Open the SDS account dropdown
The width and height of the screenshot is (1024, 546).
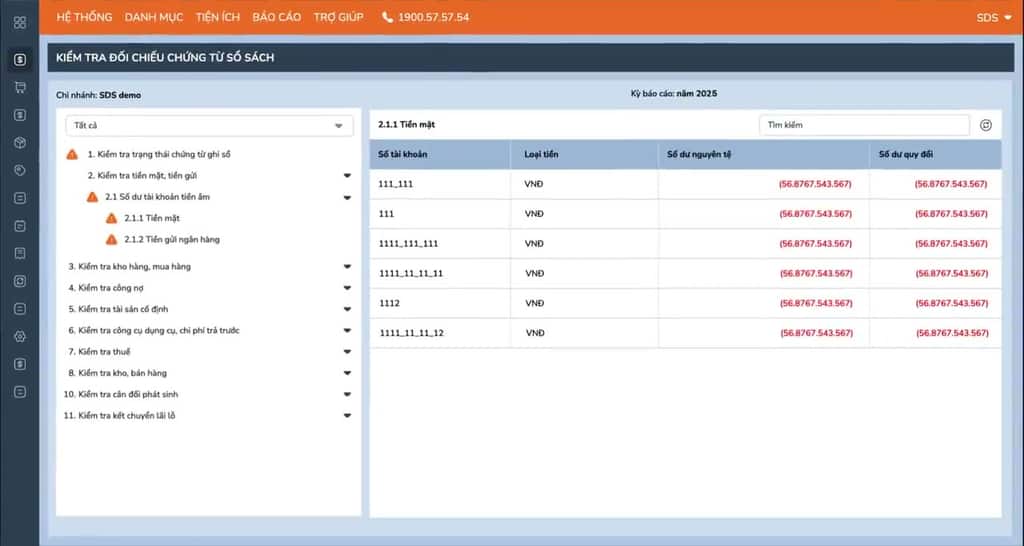994,18
